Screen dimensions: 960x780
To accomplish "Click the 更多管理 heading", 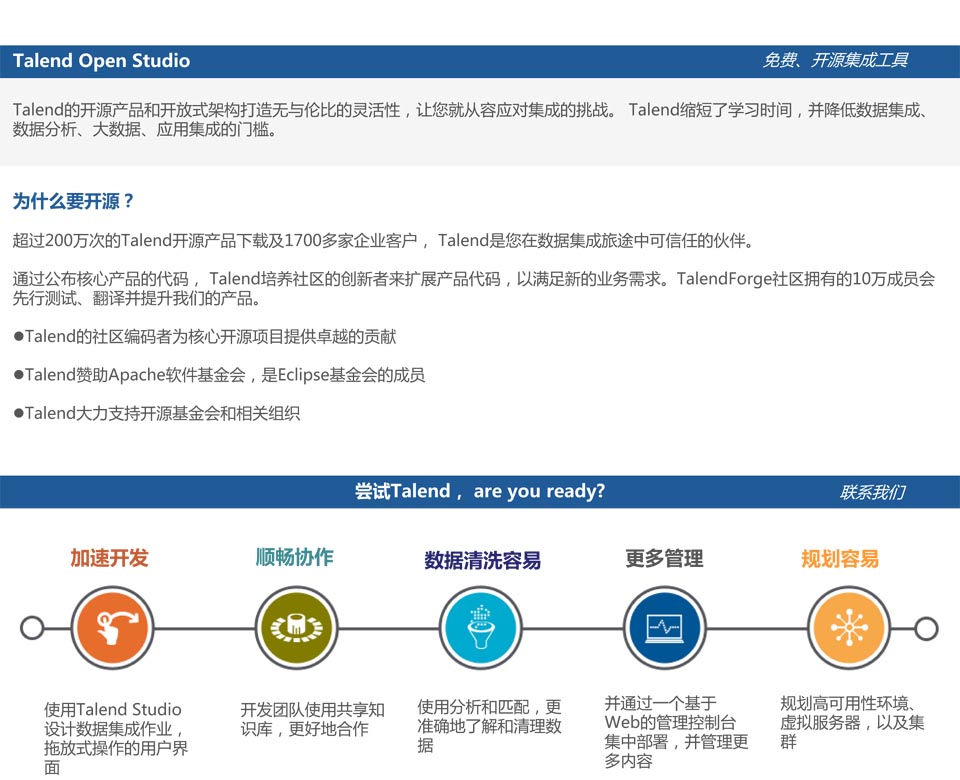I will (664, 559).
